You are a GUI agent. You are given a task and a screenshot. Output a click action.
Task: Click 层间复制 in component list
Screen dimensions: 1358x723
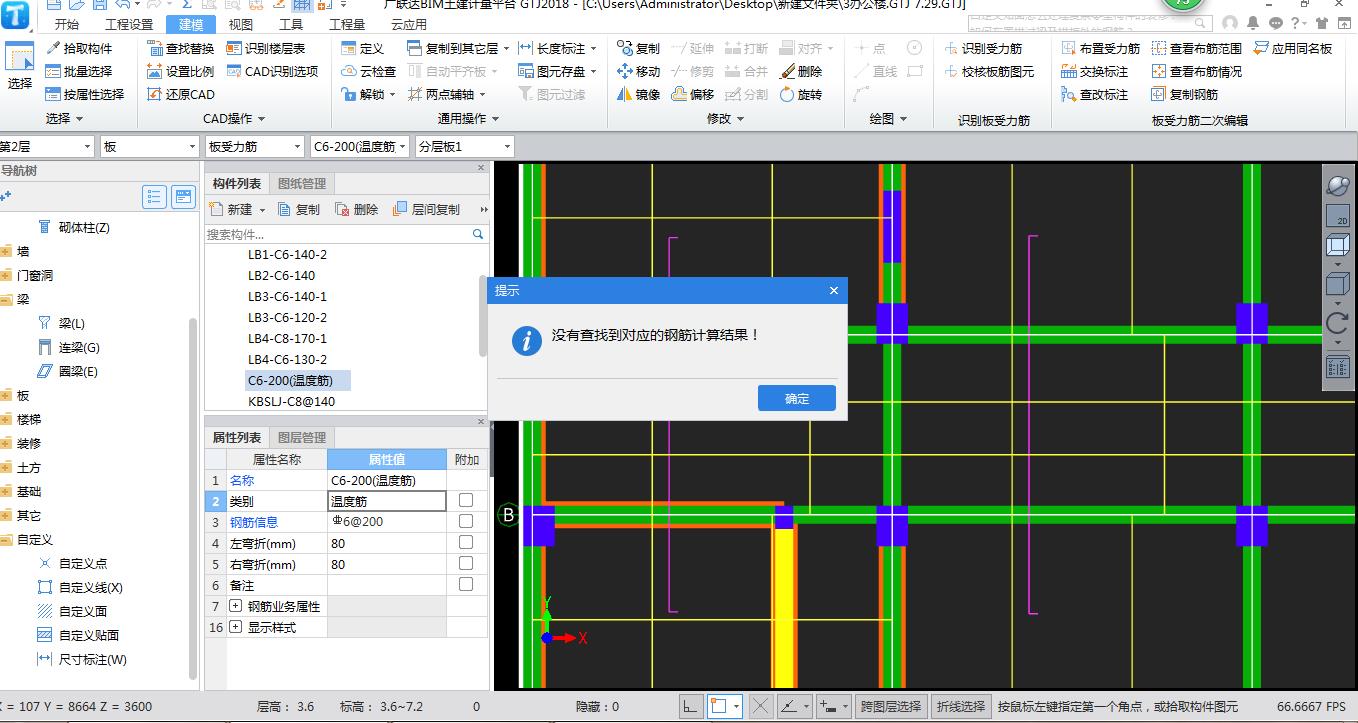pos(426,209)
